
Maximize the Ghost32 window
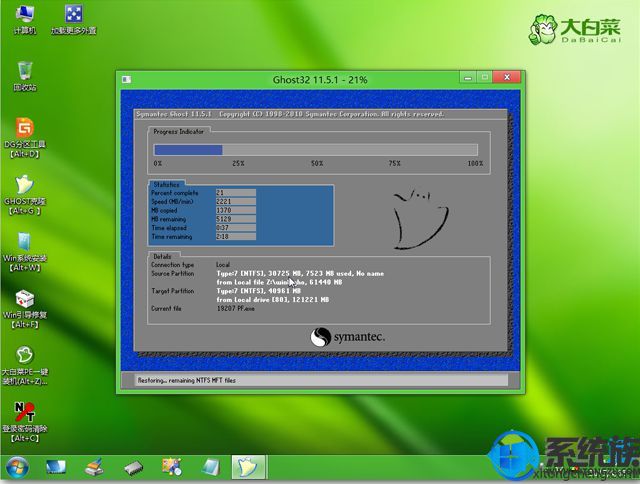tap(484, 77)
